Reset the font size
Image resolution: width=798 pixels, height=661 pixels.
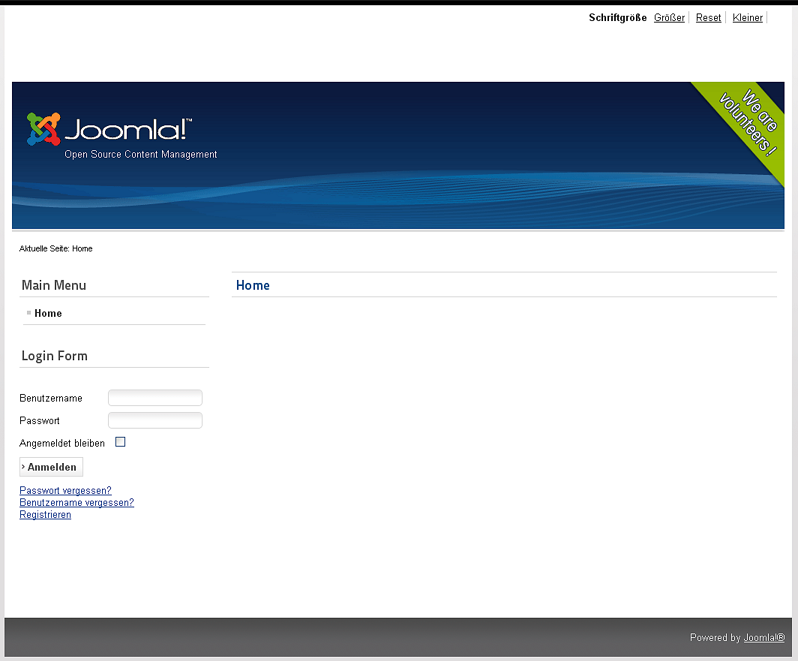(708, 18)
